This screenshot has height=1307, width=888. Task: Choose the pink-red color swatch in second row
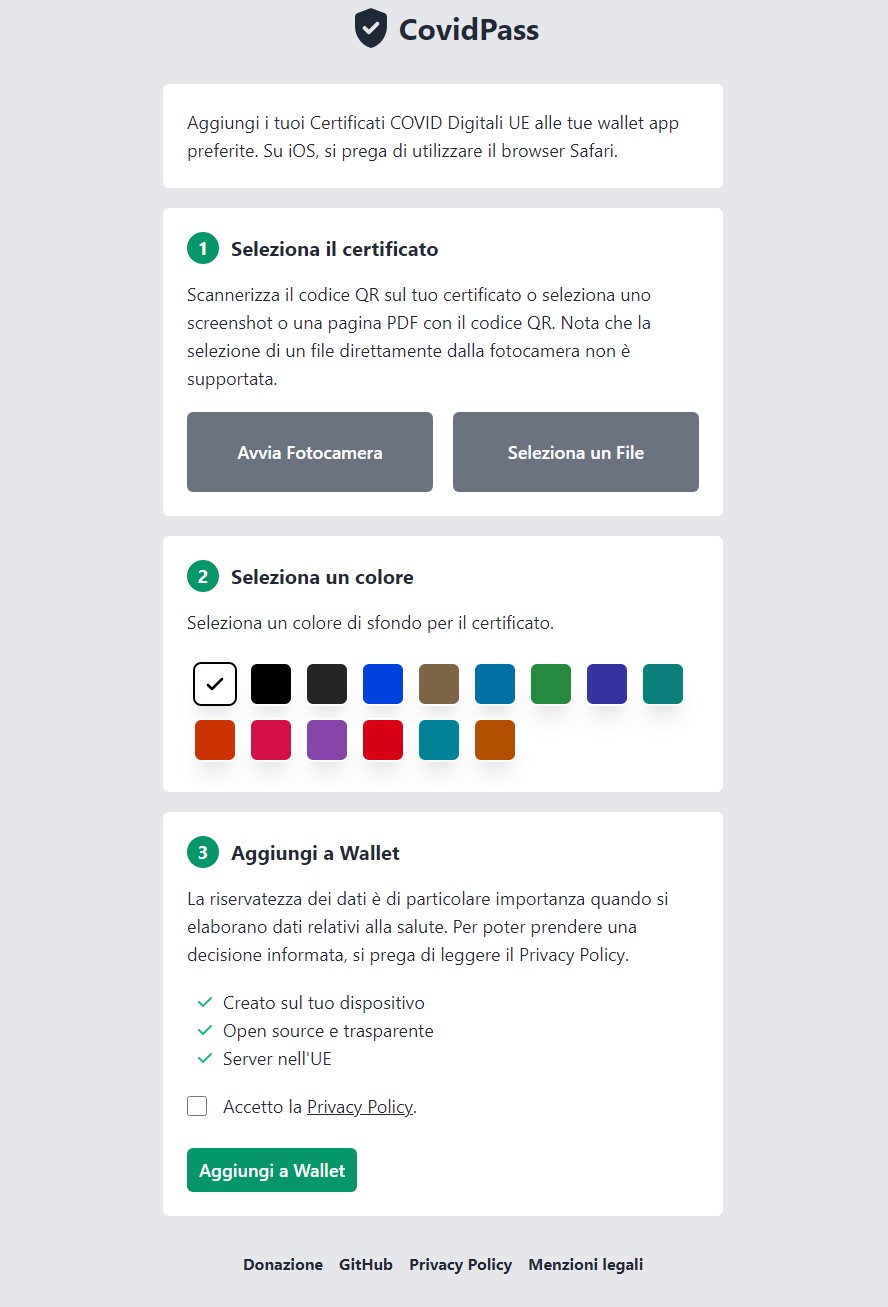(271, 740)
